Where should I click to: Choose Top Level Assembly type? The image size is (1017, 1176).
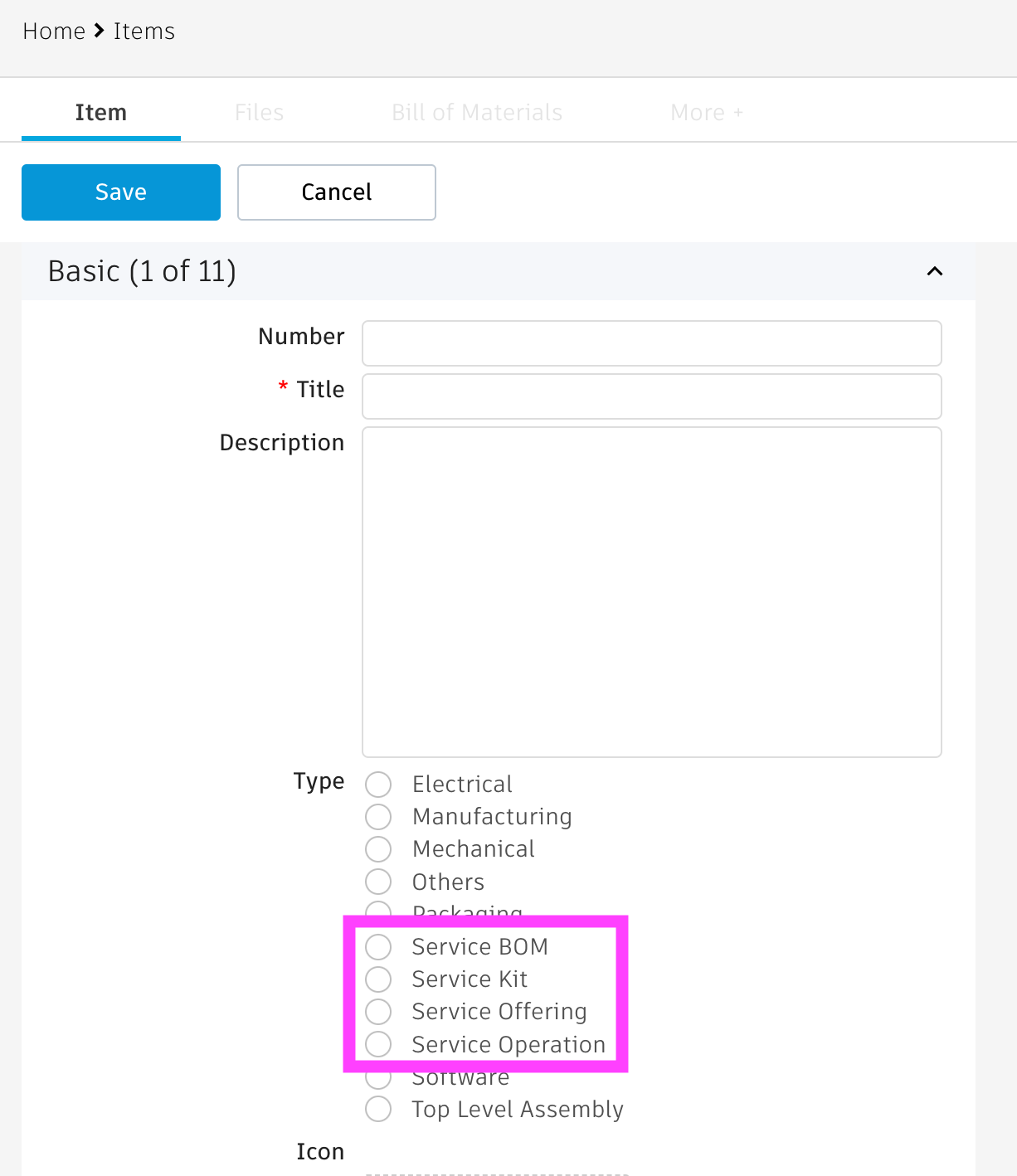(378, 1110)
